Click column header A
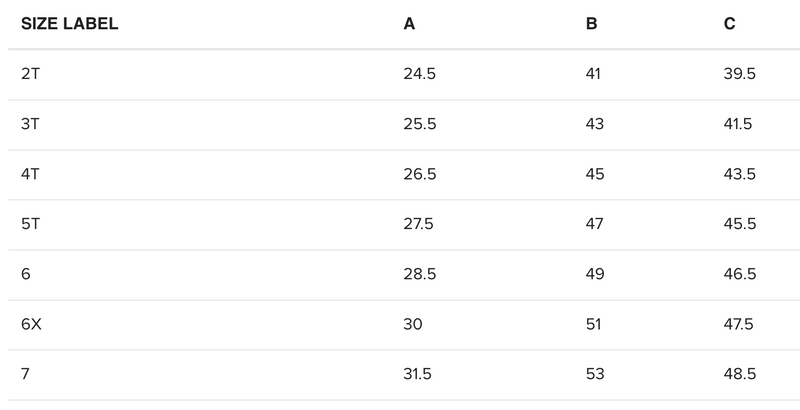 pyautogui.click(x=409, y=24)
